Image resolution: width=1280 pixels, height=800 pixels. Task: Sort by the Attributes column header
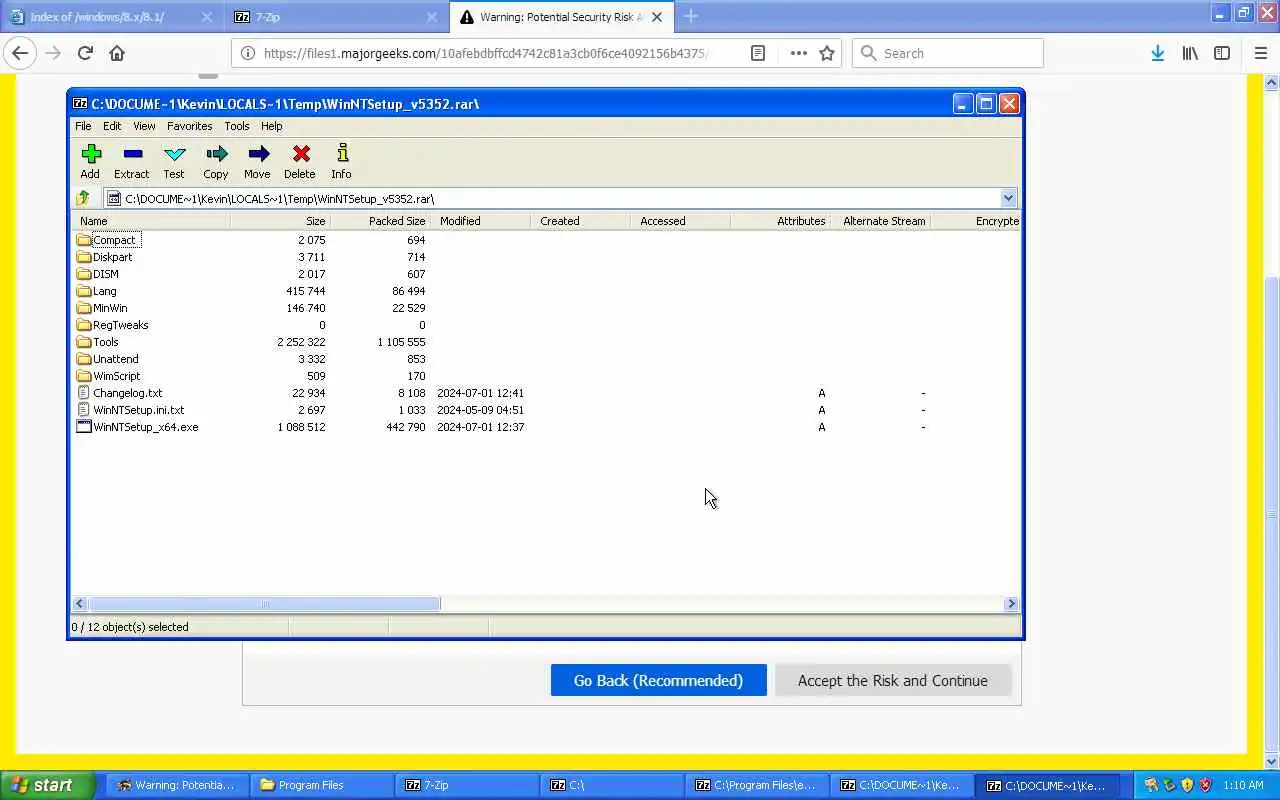(x=780, y=221)
